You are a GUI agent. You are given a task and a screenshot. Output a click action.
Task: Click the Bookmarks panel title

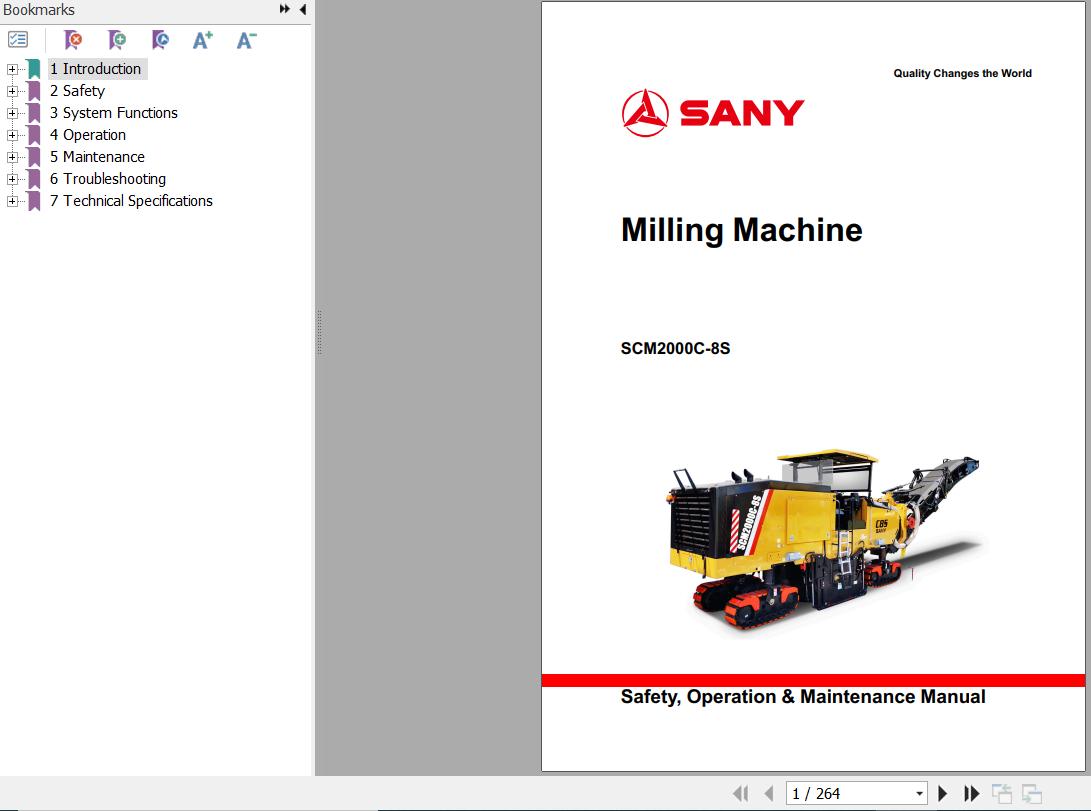39,10
